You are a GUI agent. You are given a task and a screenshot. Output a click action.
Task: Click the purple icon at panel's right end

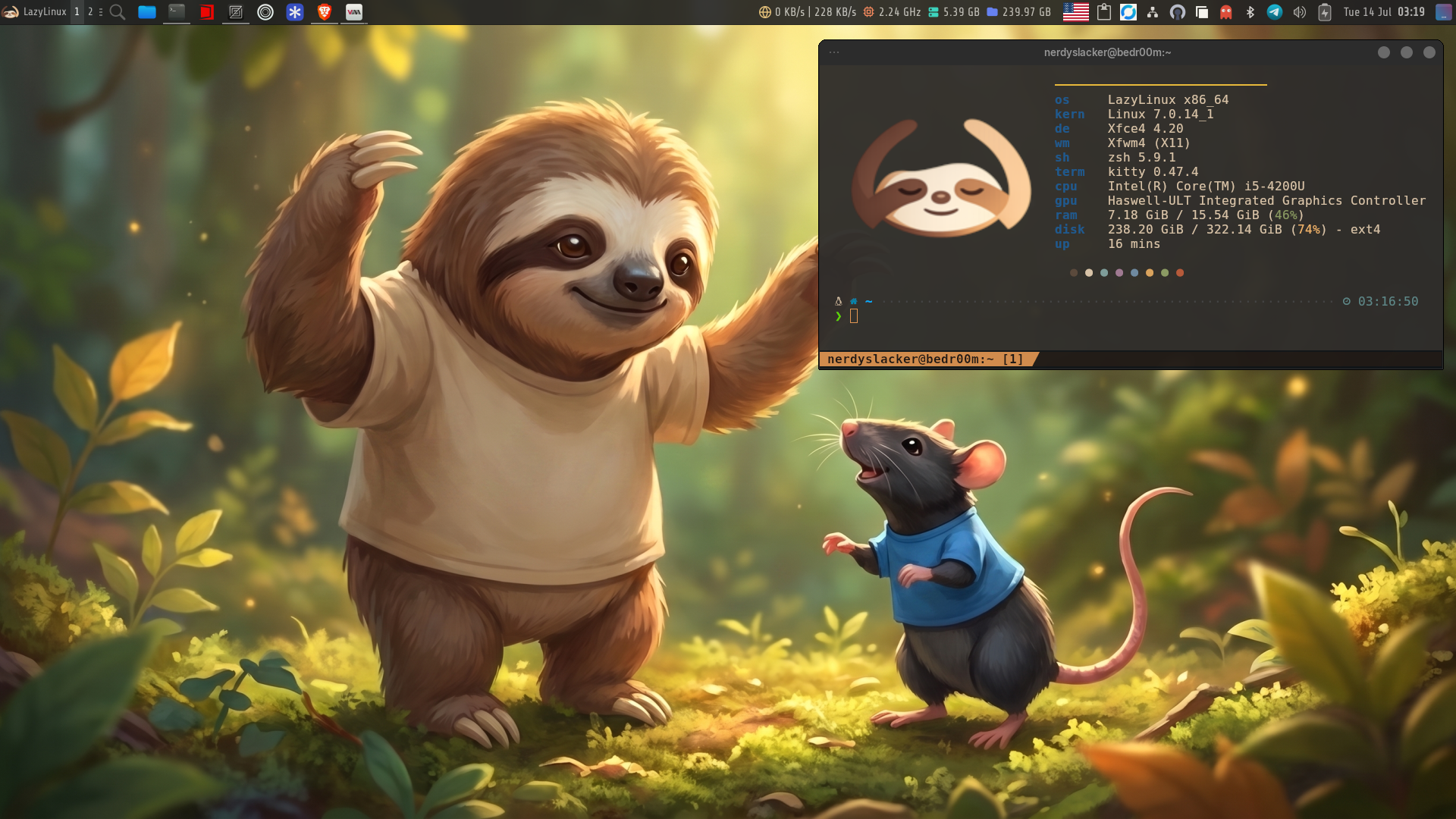coord(1444,11)
